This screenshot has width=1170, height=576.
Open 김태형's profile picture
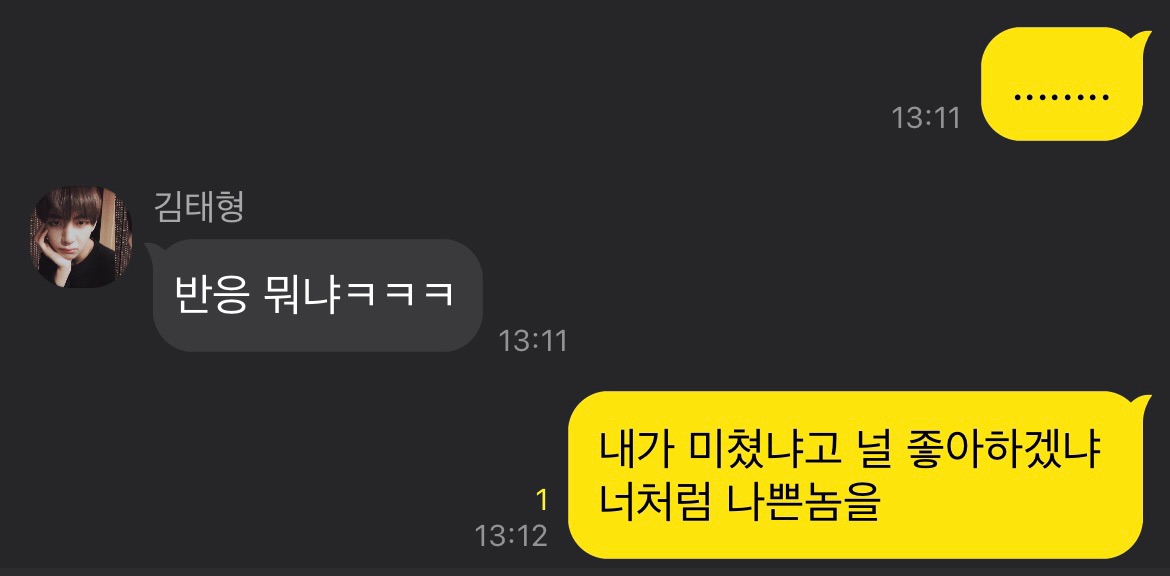pyautogui.click(x=81, y=237)
